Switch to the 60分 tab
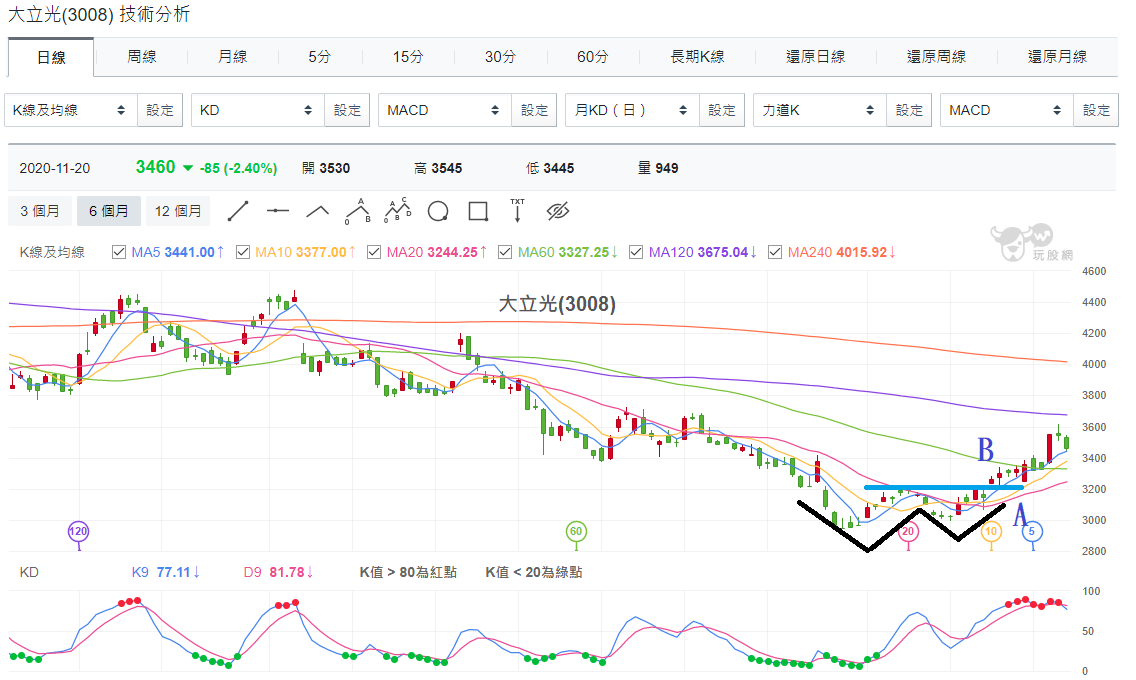 coord(593,56)
